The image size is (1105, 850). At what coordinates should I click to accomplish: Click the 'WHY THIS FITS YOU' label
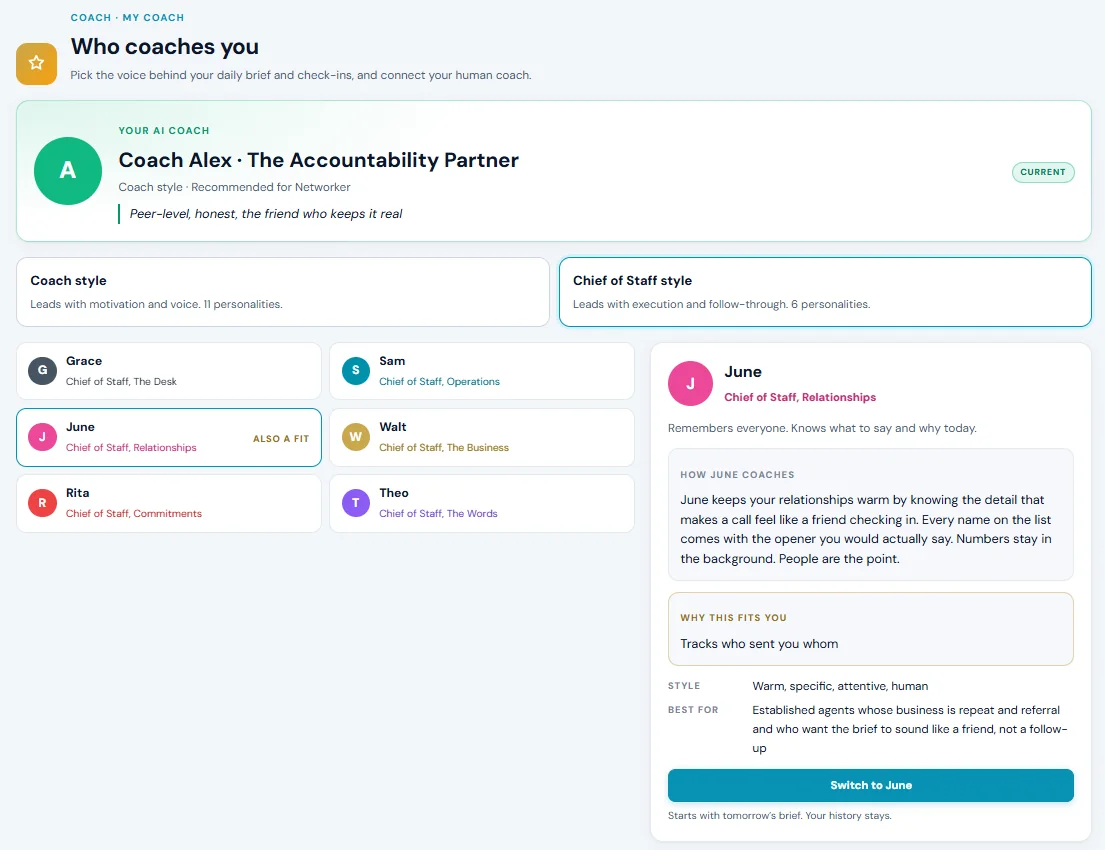(x=734, y=618)
